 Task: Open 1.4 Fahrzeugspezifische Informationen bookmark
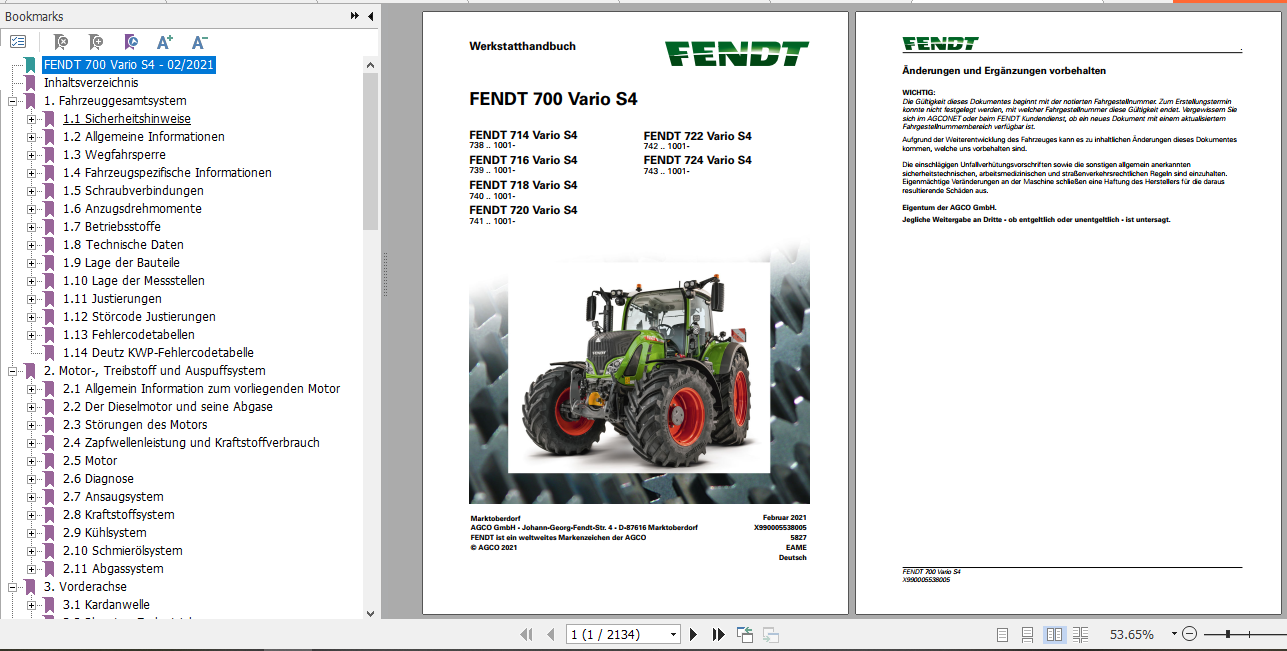tap(167, 173)
